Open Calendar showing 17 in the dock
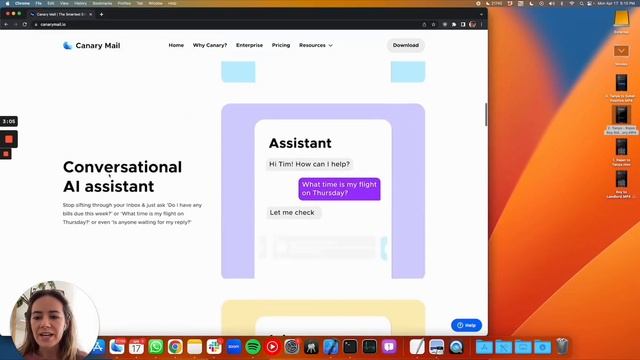Viewport: 640px width, 360px height. [136, 347]
